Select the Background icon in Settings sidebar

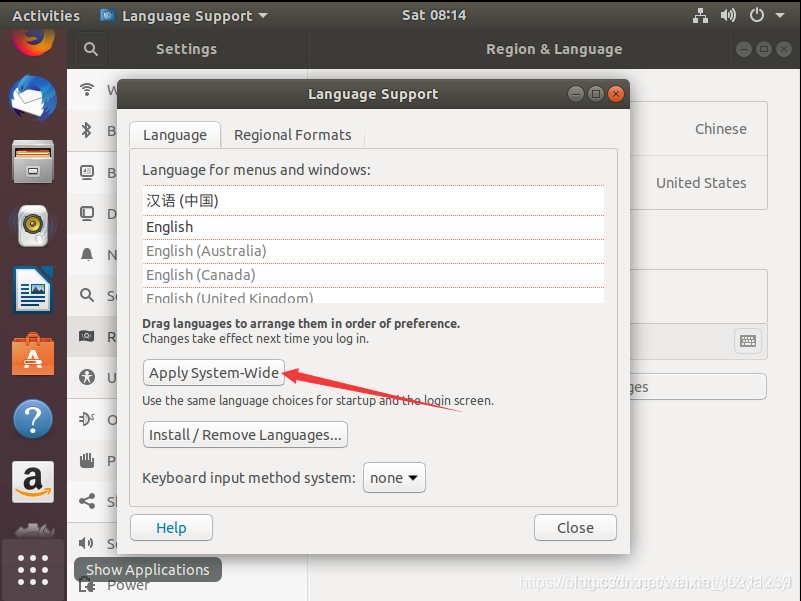pos(87,172)
